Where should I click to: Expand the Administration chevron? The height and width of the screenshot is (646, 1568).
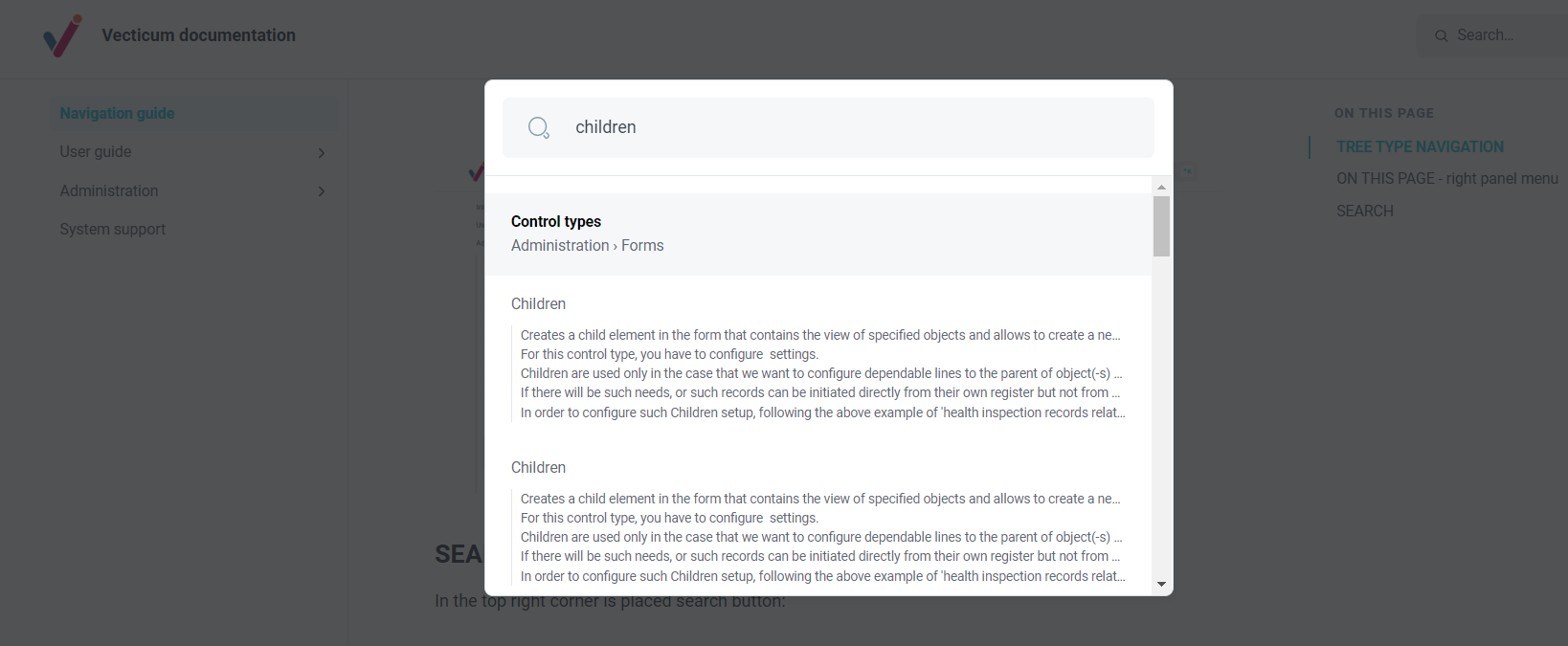click(322, 191)
